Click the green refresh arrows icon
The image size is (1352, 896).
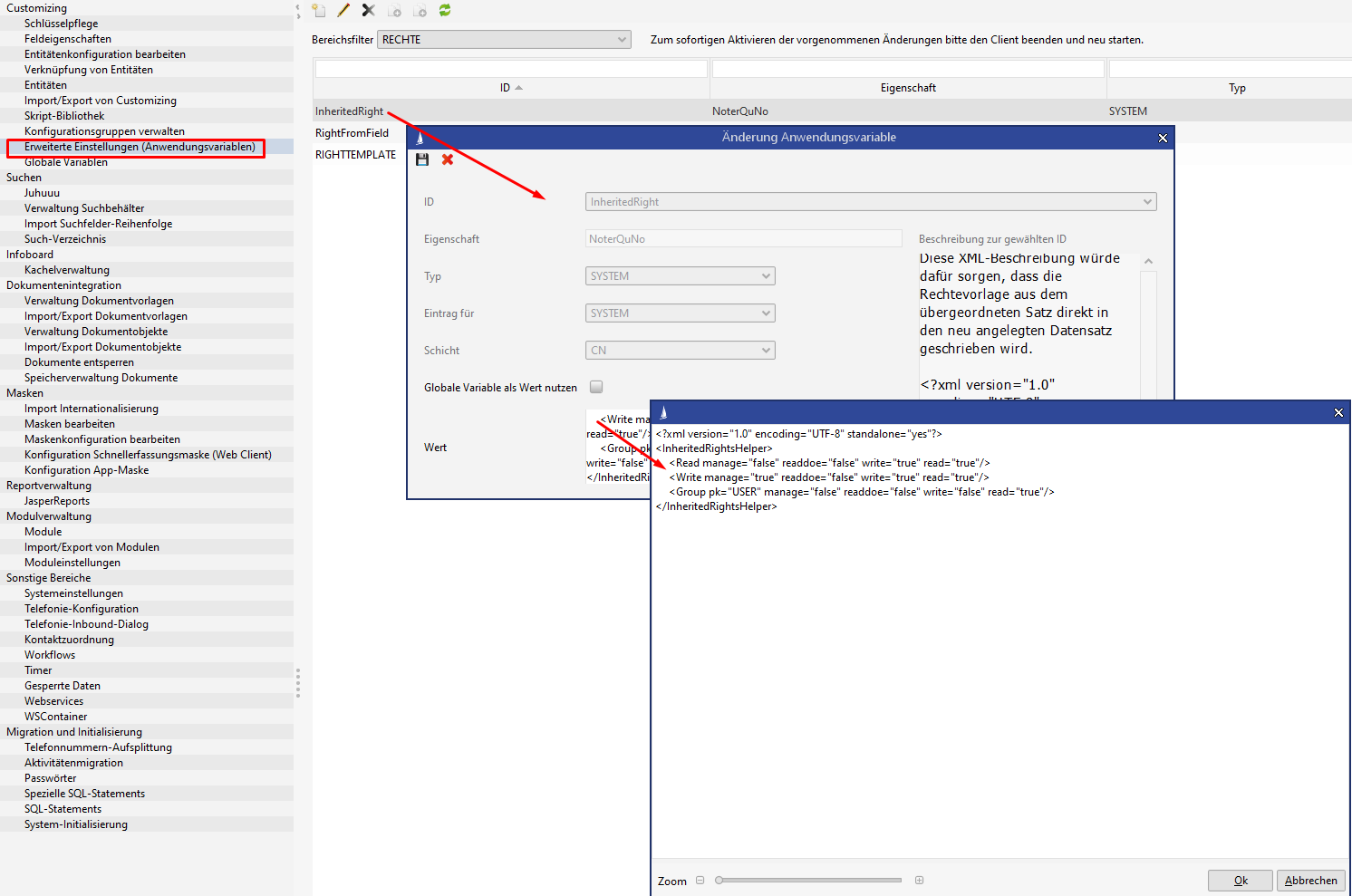pos(445,11)
